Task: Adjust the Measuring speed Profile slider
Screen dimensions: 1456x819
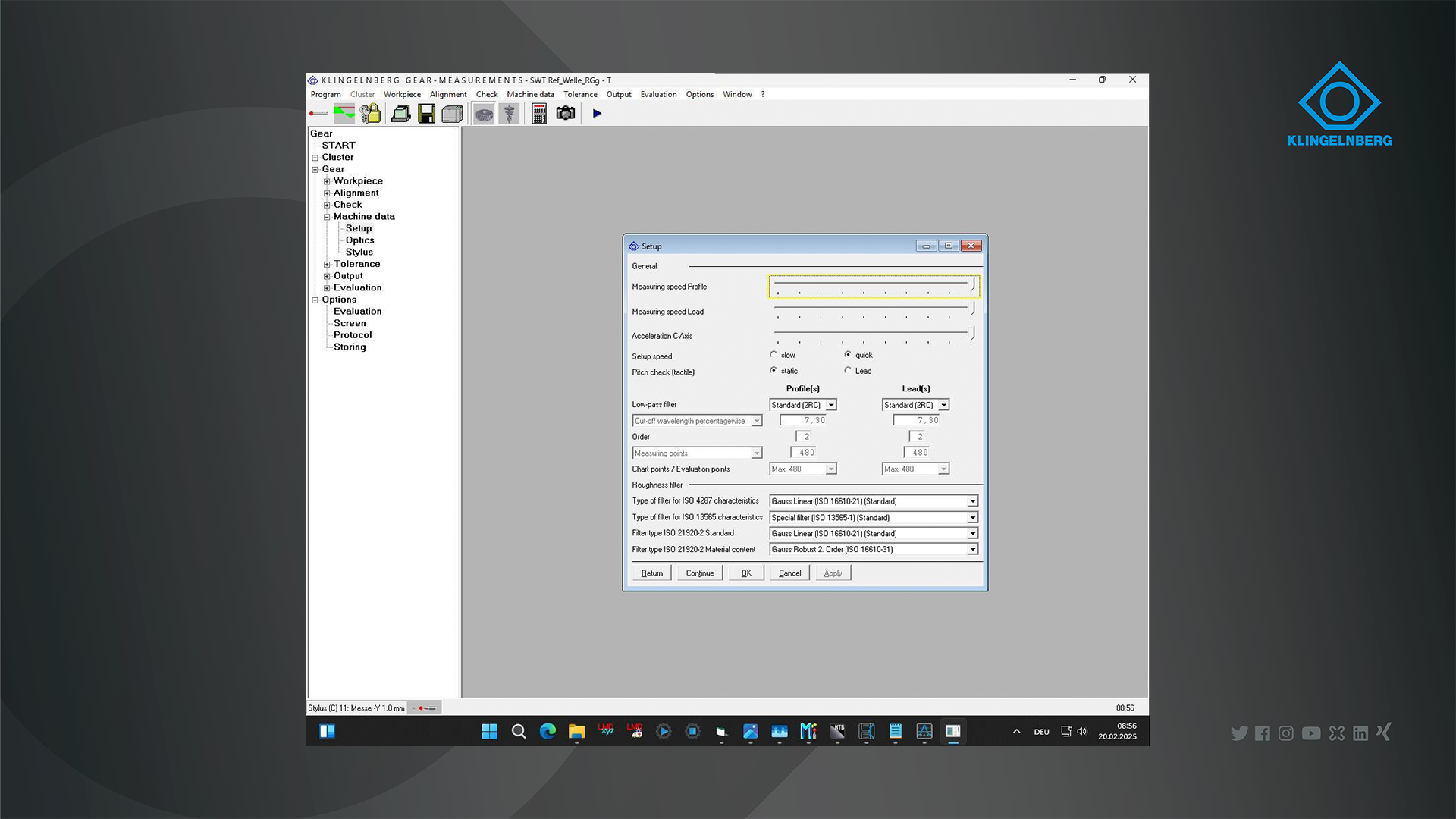Action: [874, 287]
